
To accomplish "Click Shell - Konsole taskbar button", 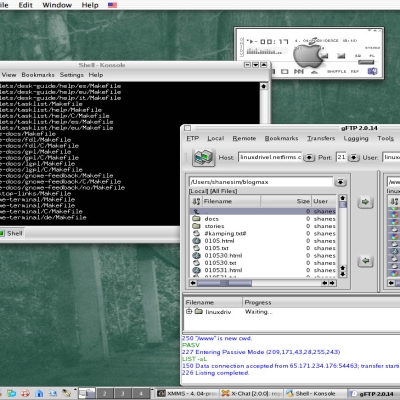I will tap(316, 394).
